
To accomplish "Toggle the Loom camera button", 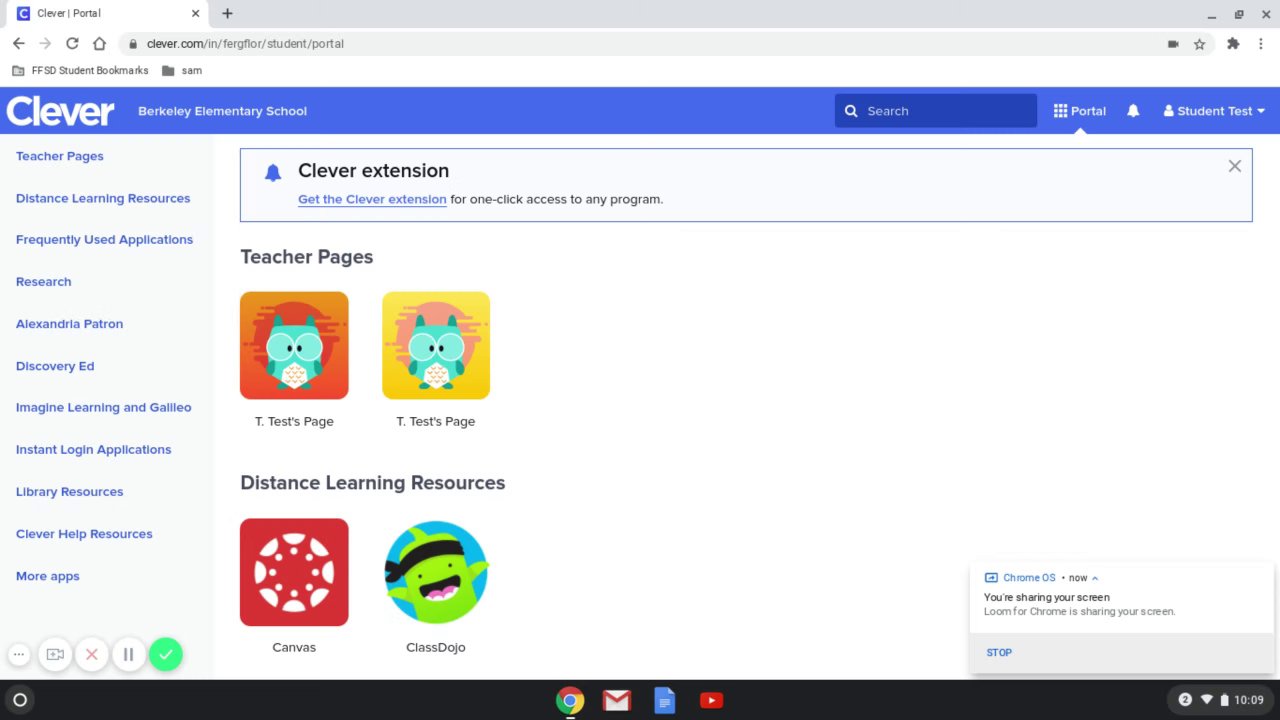I will point(55,655).
